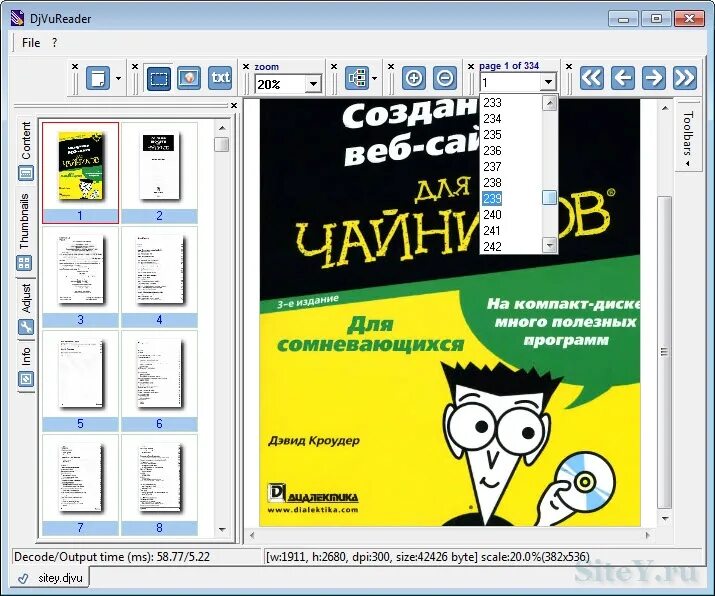
Task: Open the File menu
Action: coord(31,43)
